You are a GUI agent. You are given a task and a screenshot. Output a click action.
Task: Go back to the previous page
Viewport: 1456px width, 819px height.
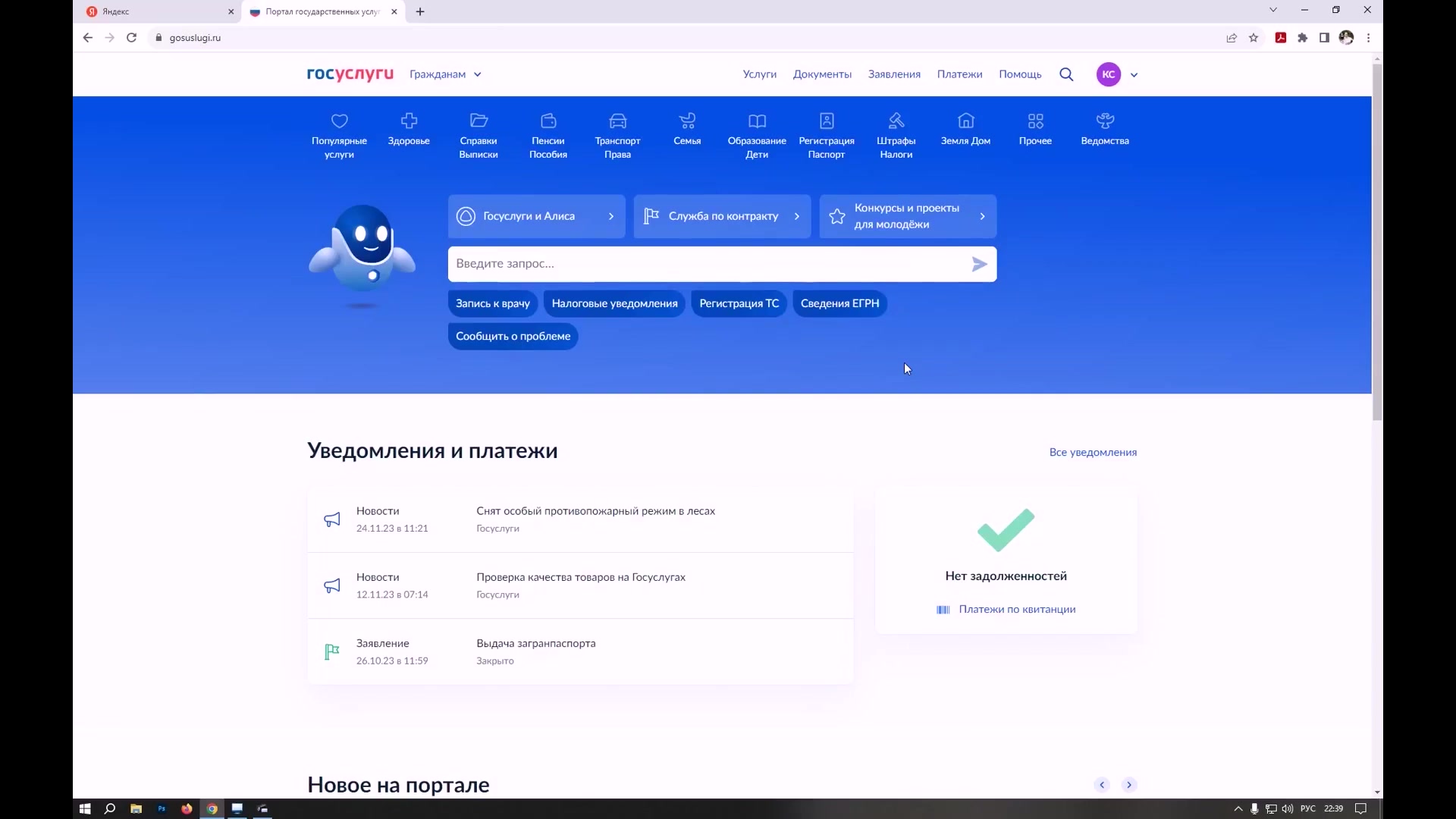pos(88,38)
